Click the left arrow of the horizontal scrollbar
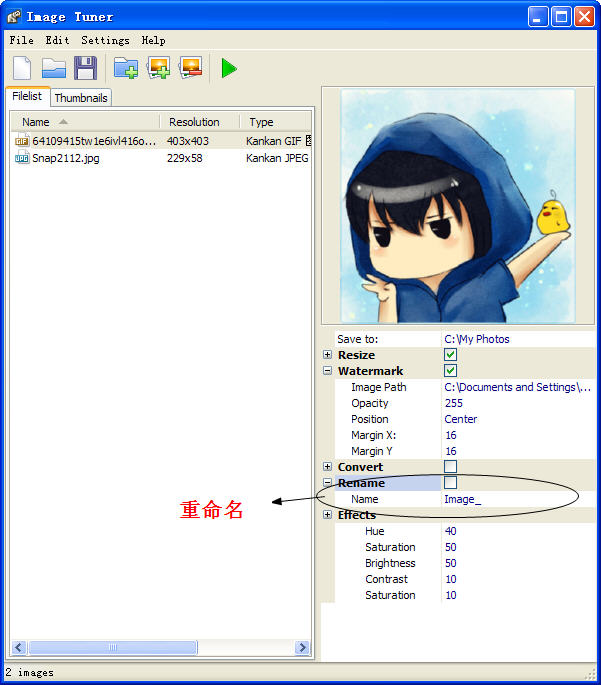The image size is (601, 685). [x=18, y=647]
